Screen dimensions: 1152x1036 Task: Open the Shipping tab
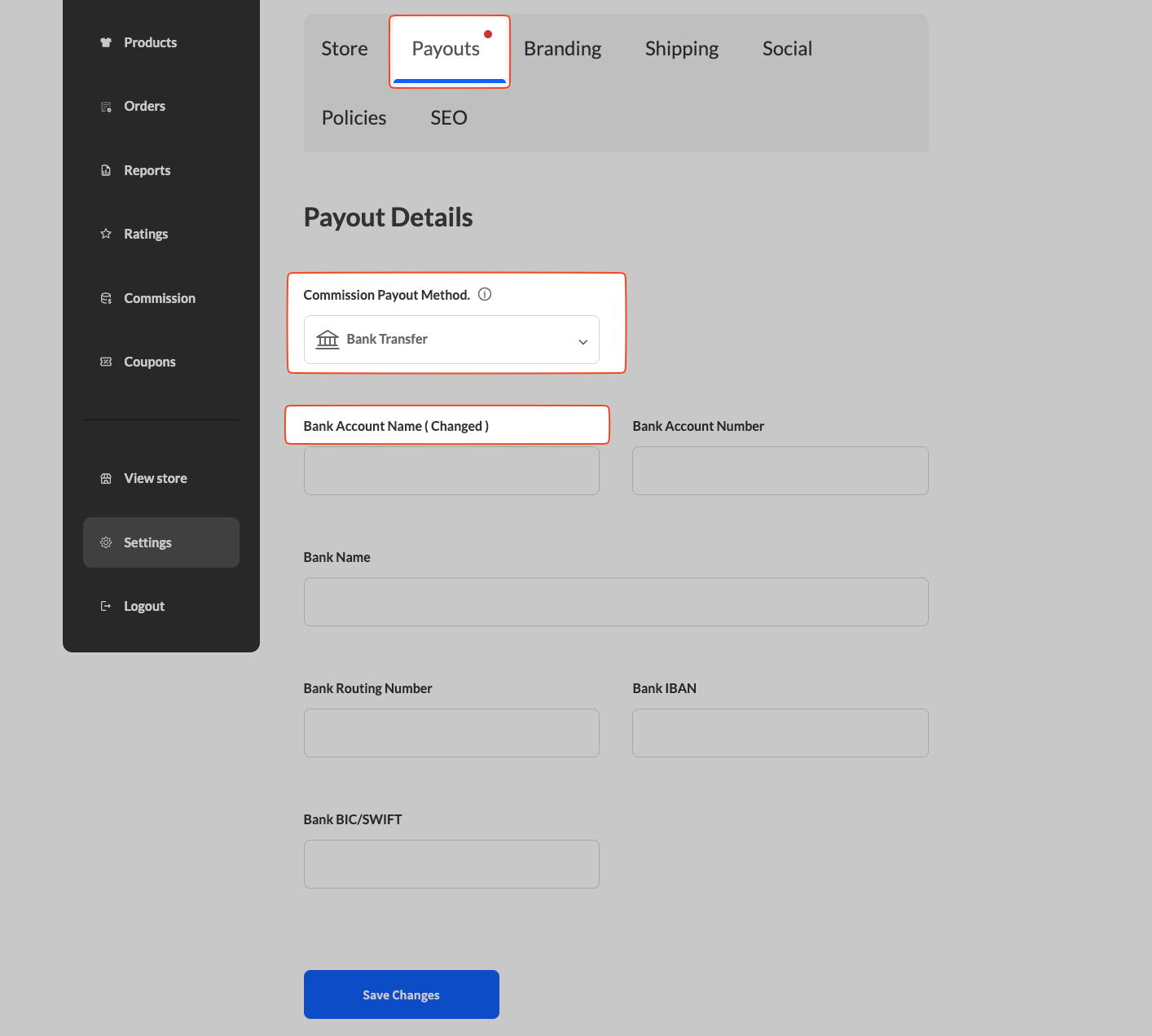(x=681, y=49)
